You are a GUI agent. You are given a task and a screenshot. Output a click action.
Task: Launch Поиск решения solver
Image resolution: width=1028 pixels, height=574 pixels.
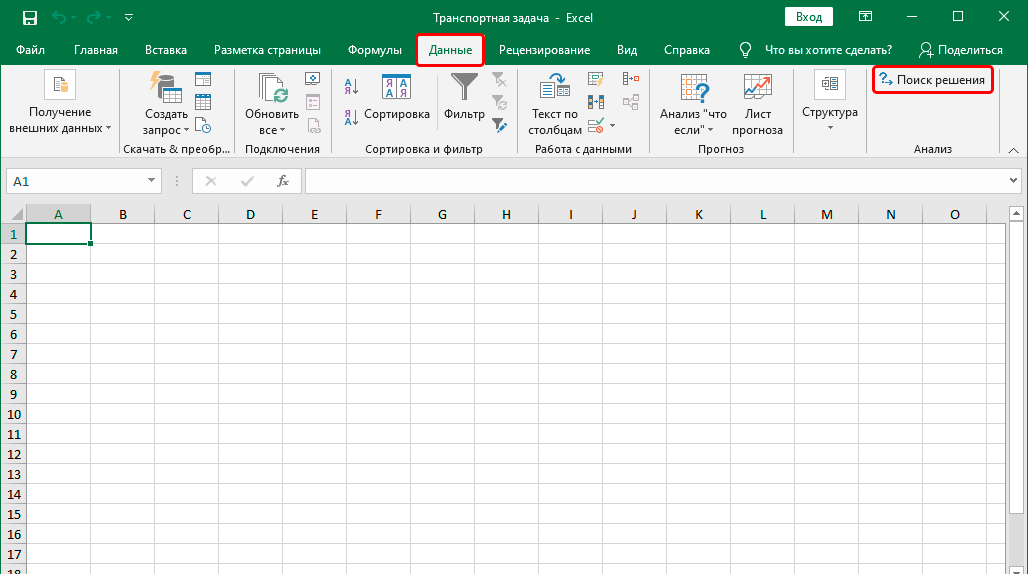932,80
